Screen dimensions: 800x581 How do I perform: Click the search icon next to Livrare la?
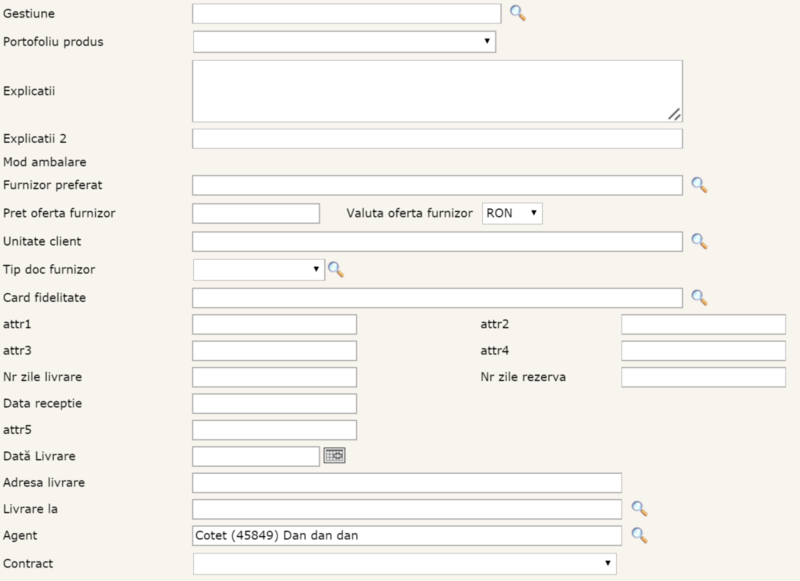[639, 508]
